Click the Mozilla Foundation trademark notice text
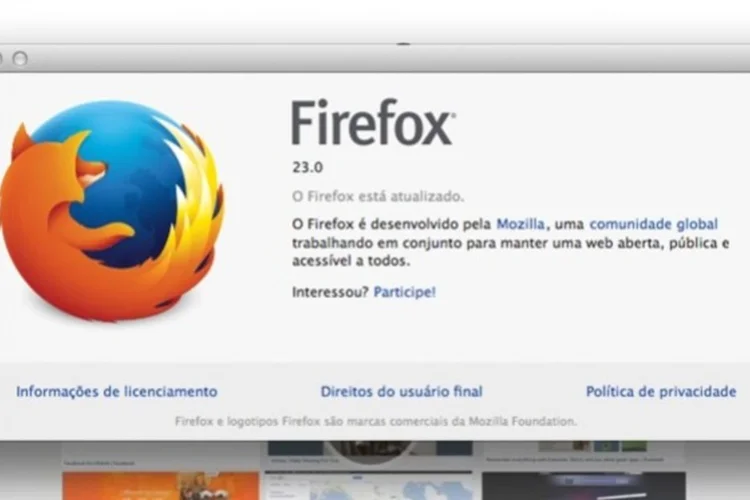 click(x=375, y=422)
